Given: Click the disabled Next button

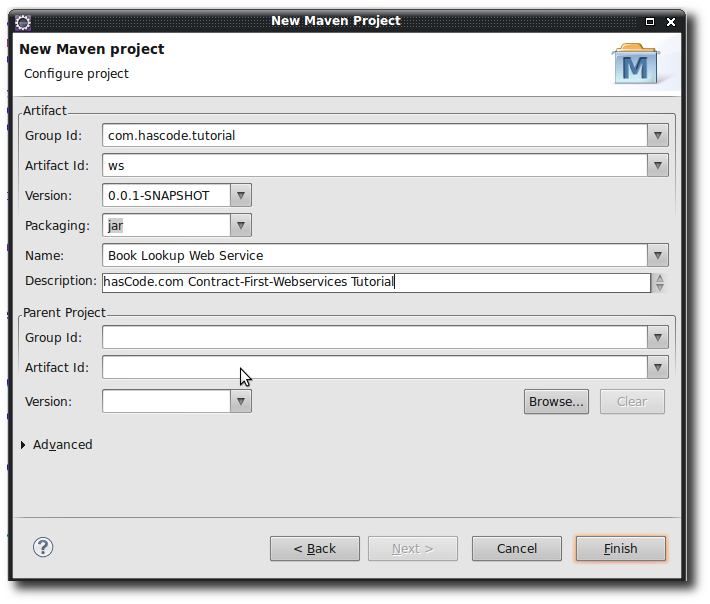Looking at the screenshot, I should point(413,549).
